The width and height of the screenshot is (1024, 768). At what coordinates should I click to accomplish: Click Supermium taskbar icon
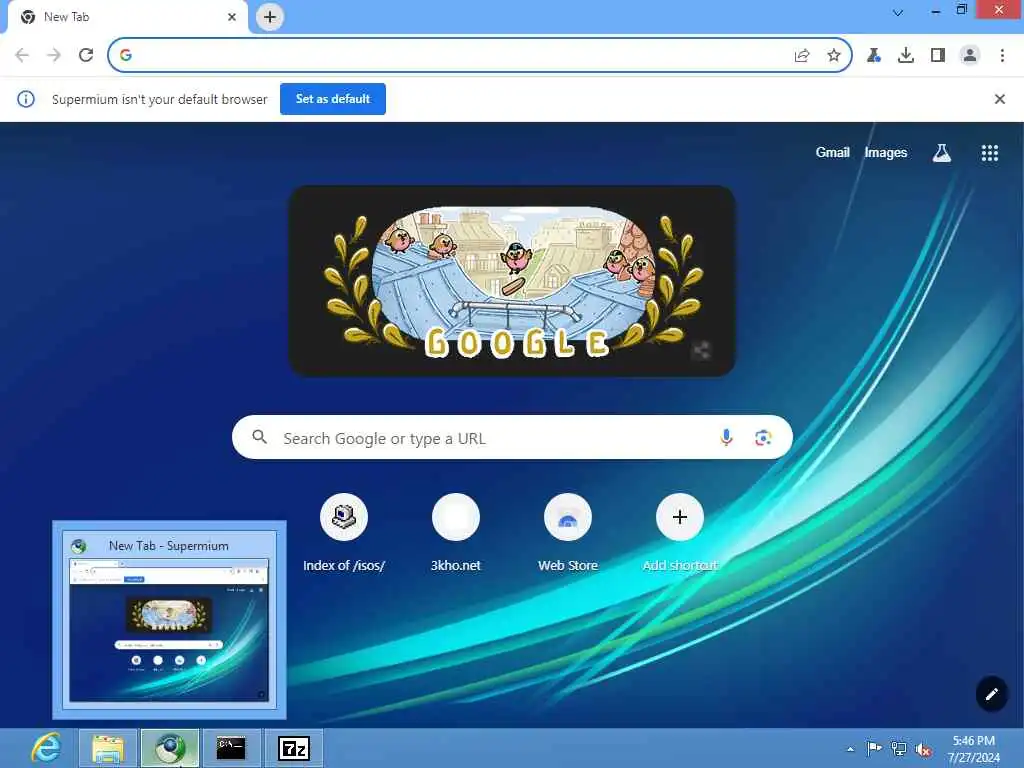click(170, 748)
